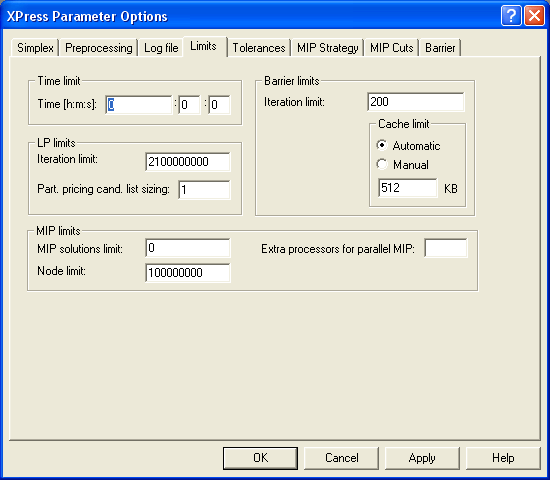550x480 pixels.
Task: Click the Extra processors for parallel MIP field
Action: pos(445,248)
